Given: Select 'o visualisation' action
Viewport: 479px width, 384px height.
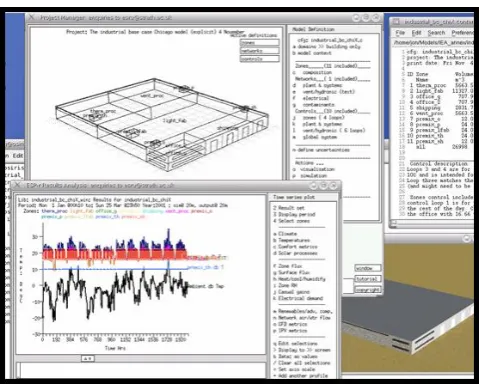Looking at the screenshot, I should [x=313, y=169].
